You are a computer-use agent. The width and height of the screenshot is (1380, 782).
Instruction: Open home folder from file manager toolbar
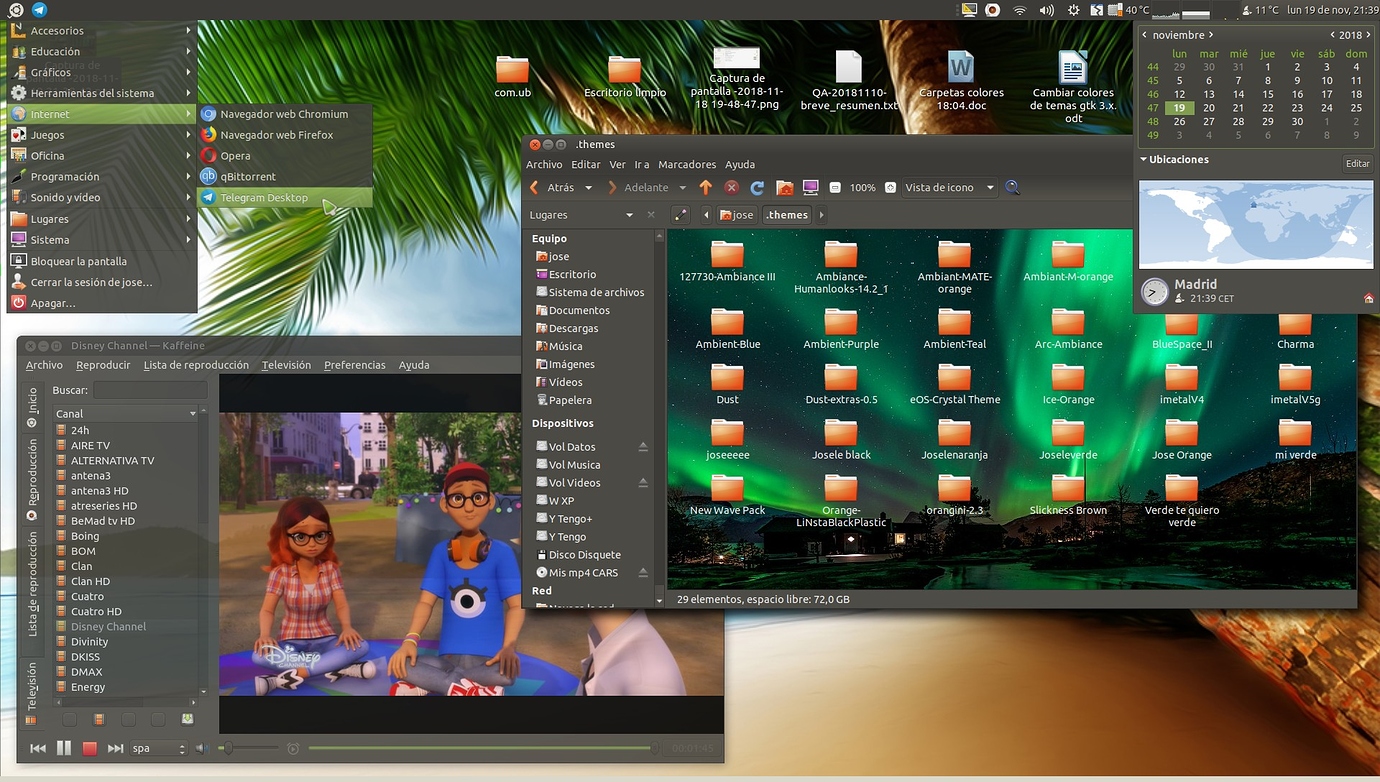784,187
